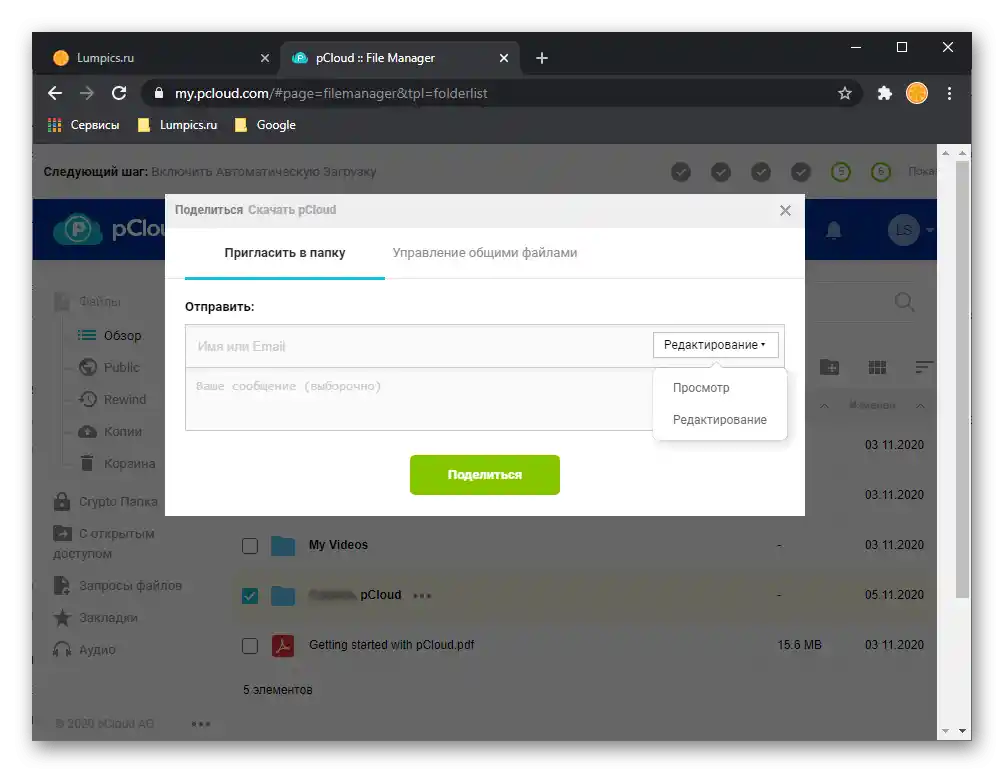Open the Сервисы apps shortcut
The width and height of the screenshot is (1004, 773).
[x=83, y=125]
